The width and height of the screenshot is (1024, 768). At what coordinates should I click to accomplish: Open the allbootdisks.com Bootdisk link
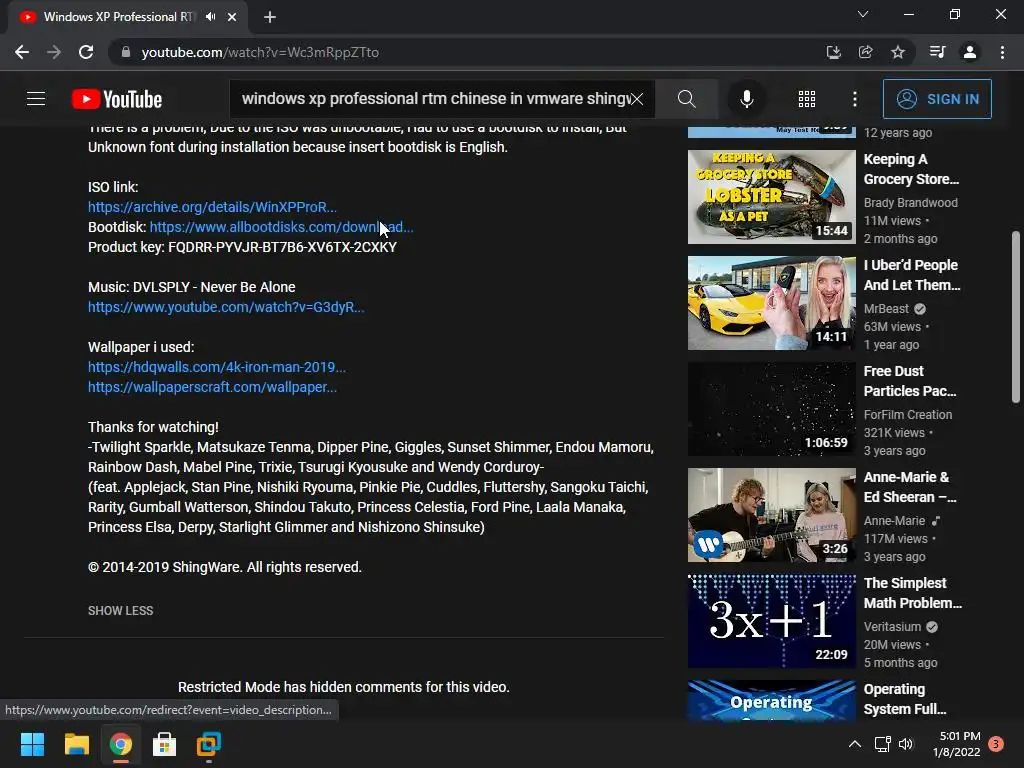281,227
